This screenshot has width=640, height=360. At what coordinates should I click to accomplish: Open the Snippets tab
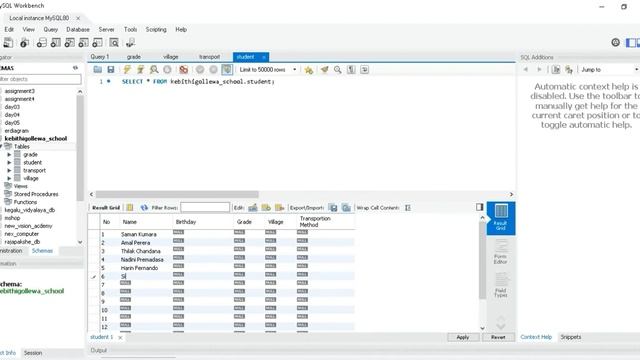(x=571, y=337)
